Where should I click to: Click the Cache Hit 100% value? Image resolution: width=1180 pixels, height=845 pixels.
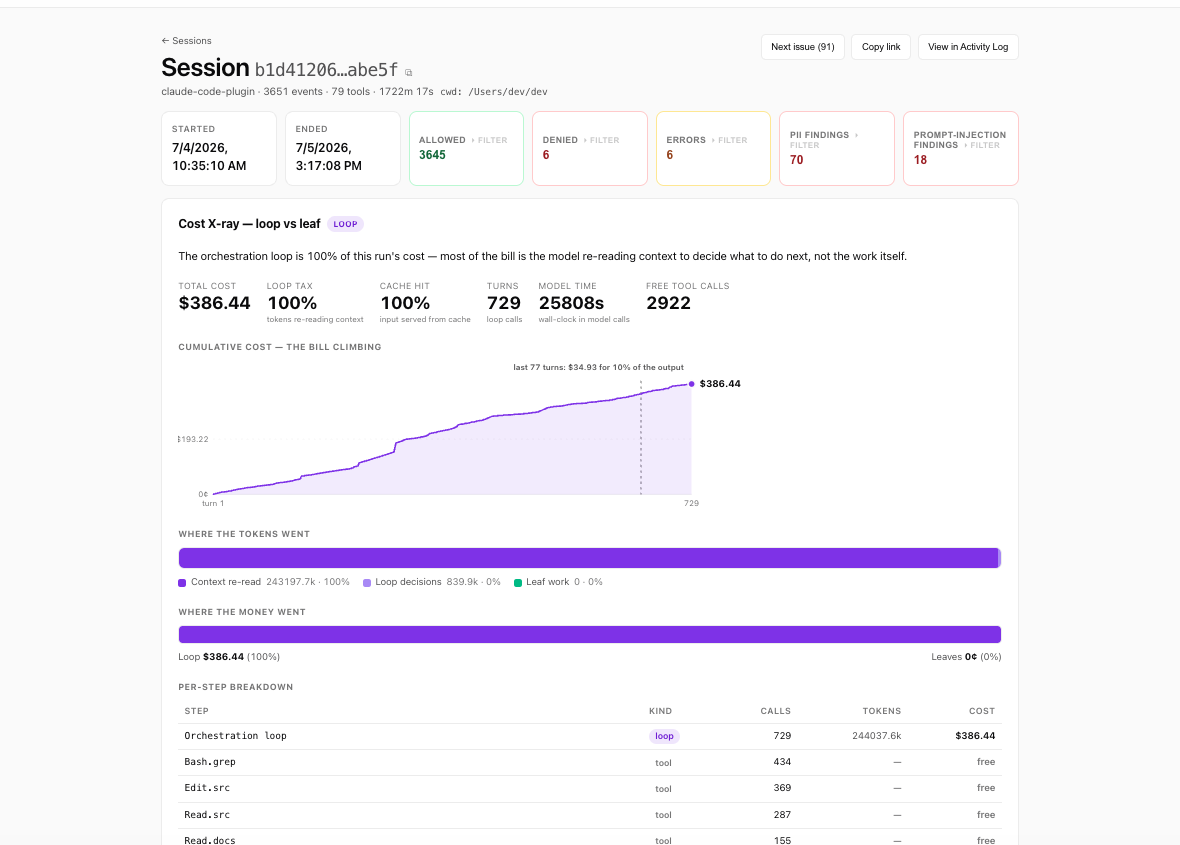click(405, 303)
